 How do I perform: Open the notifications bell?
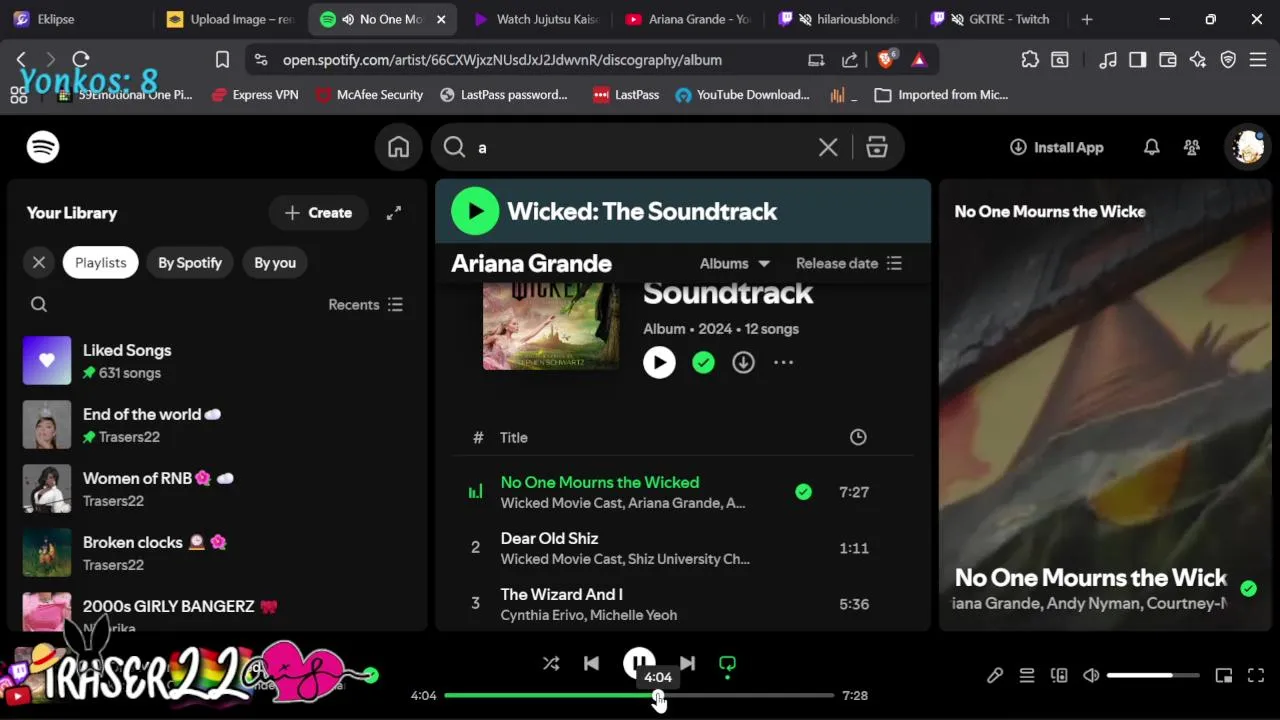[x=1152, y=147]
